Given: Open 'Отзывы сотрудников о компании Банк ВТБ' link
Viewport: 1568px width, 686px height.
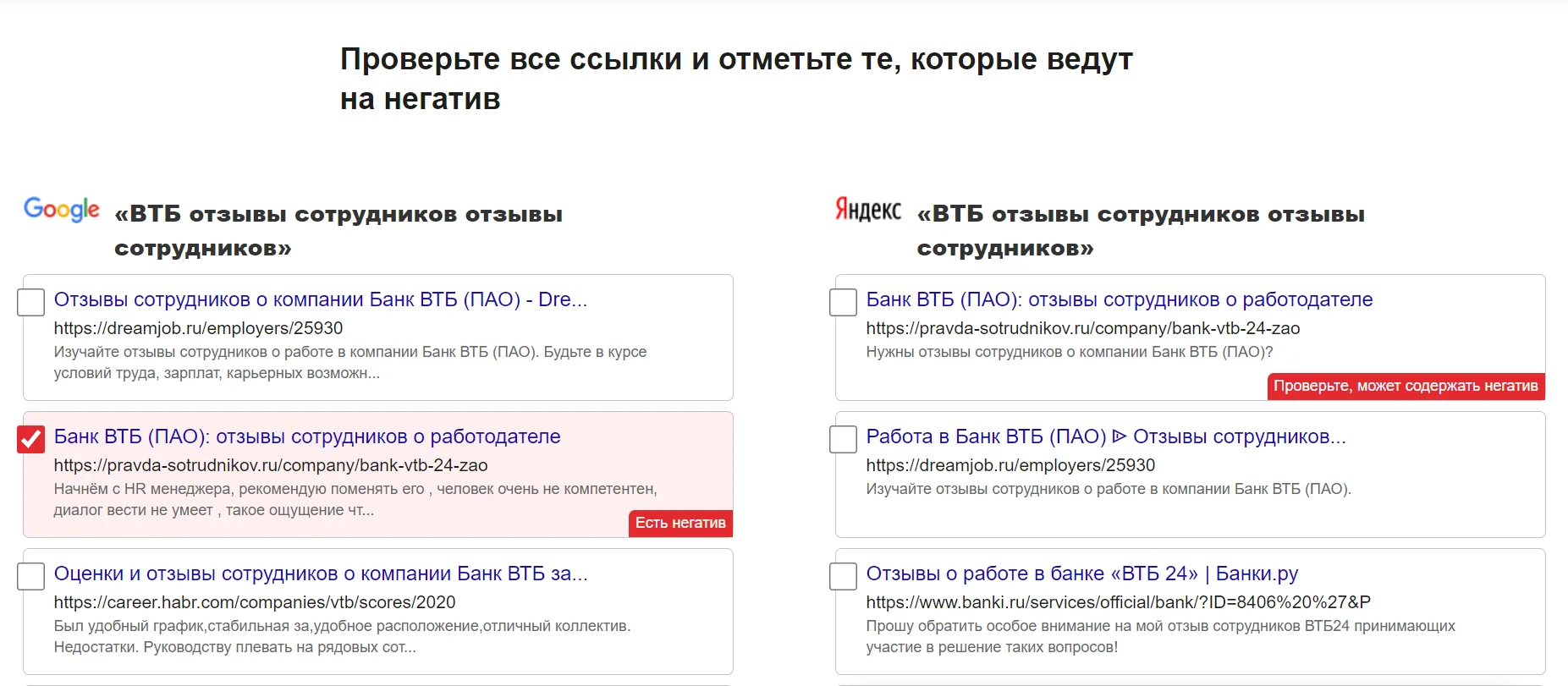Looking at the screenshot, I should point(320,299).
